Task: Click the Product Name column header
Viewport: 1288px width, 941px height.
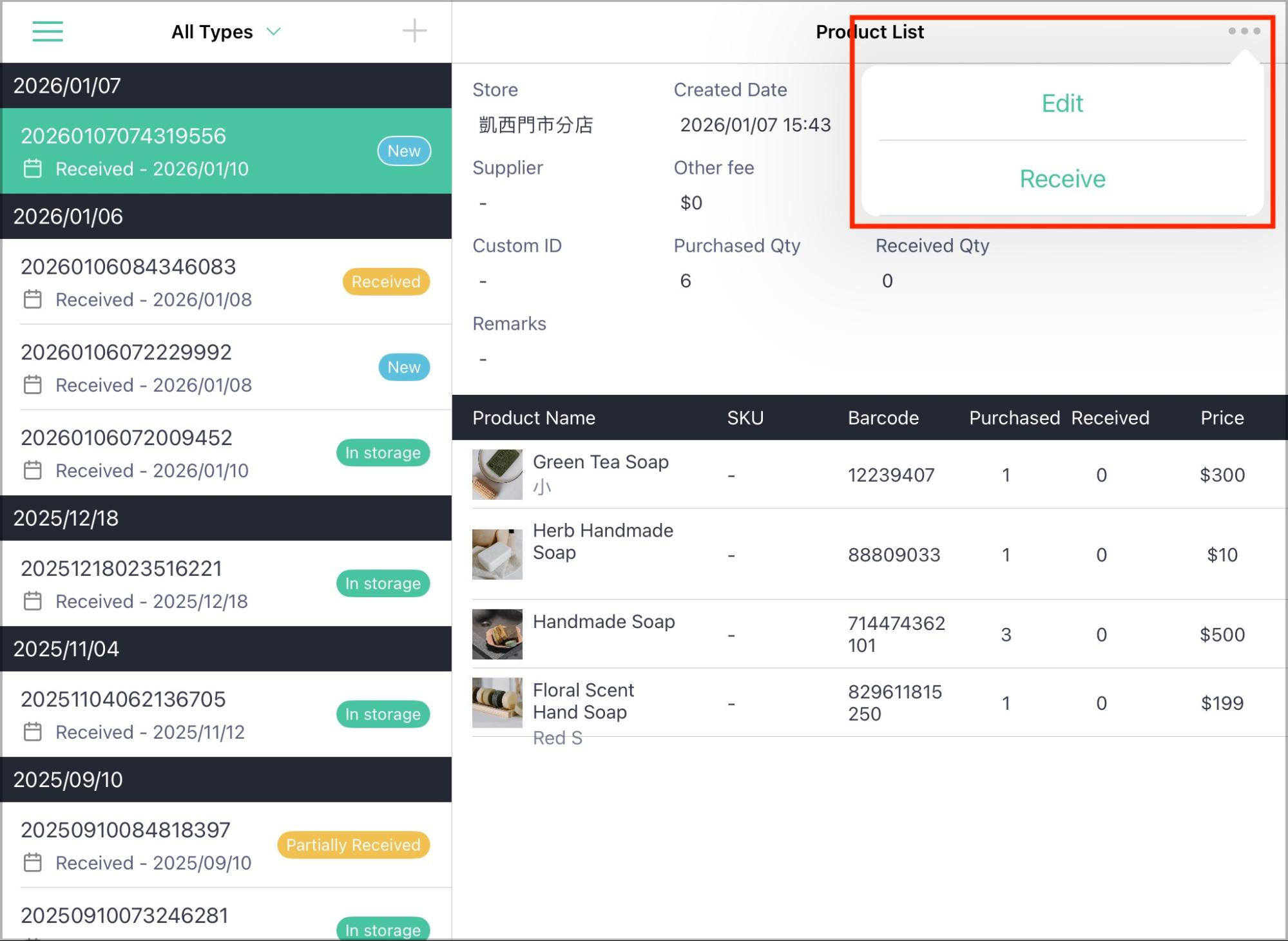Action: [x=534, y=418]
